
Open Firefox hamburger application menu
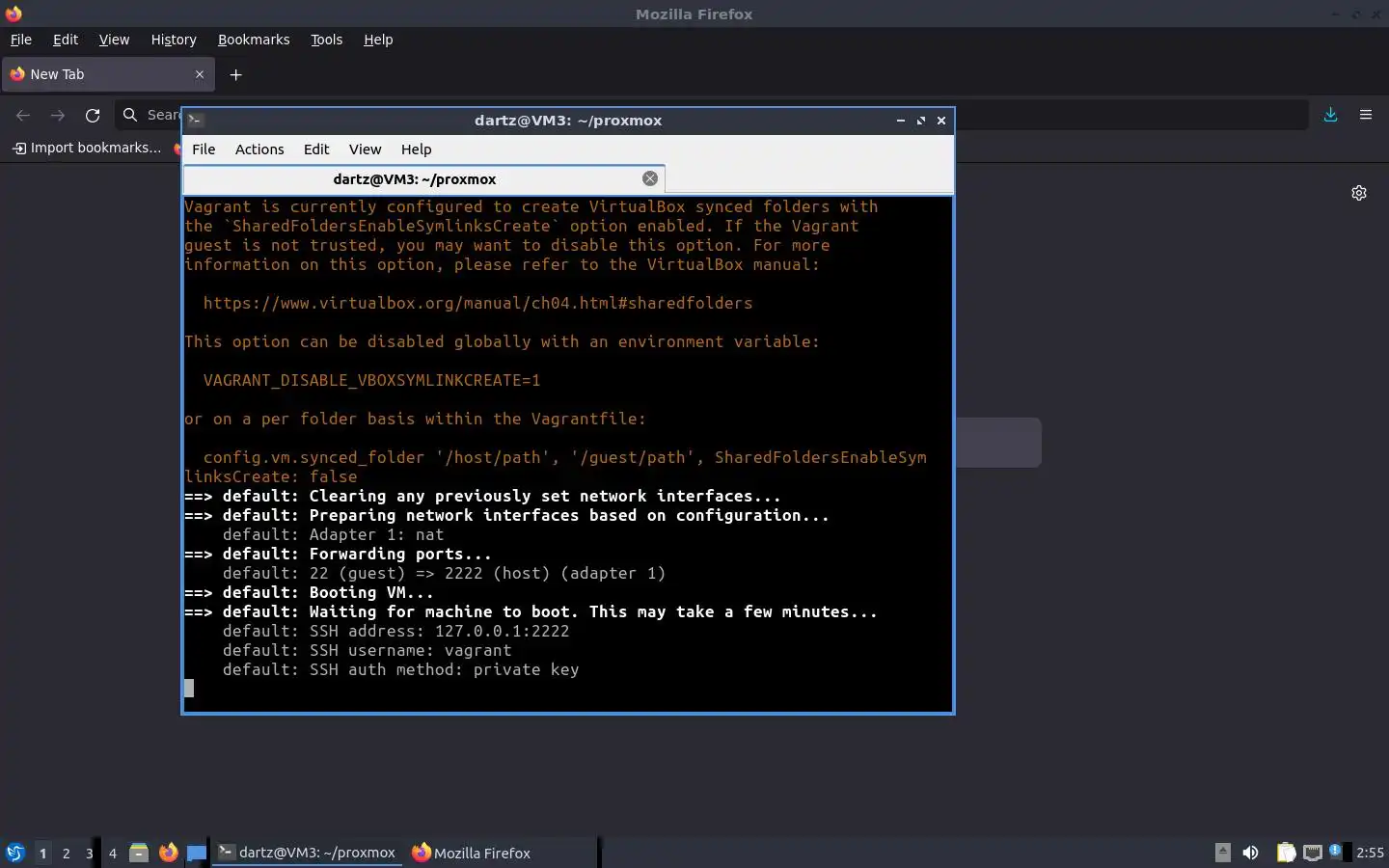pyautogui.click(x=1366, y=115)
